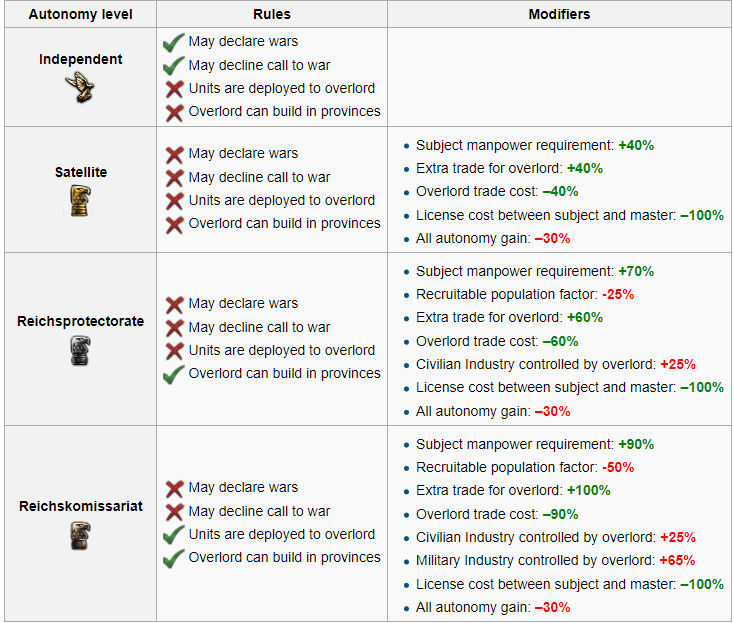Click the Independent eagle icon
This screenshot has width=734, height=623.
(x=80, y=87)
